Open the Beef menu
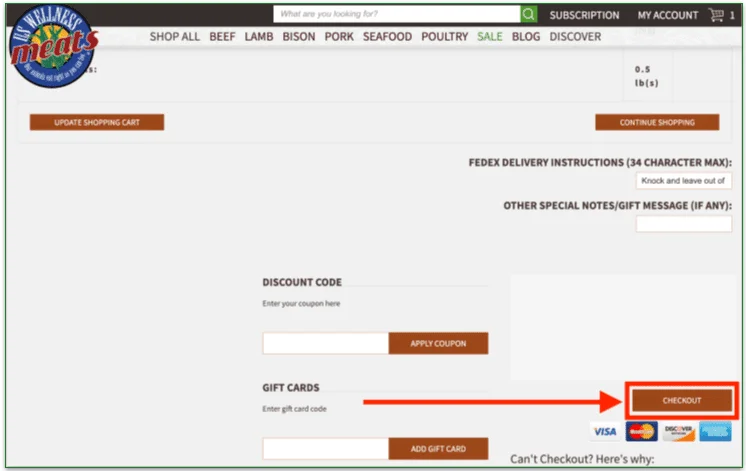The width and height of the screenshot is (746, 471). [x=222, y=37]
